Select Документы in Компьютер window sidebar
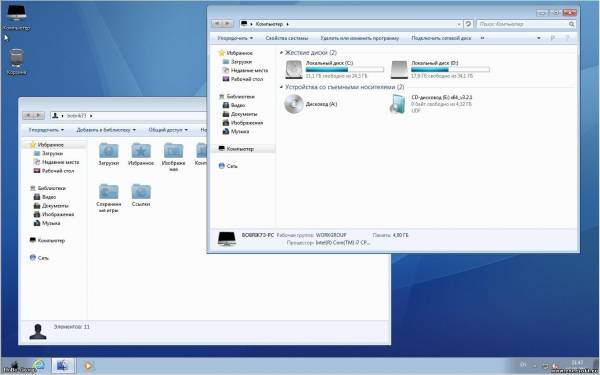The height and width of the screenshot is (375, 600). click(244, 114)
